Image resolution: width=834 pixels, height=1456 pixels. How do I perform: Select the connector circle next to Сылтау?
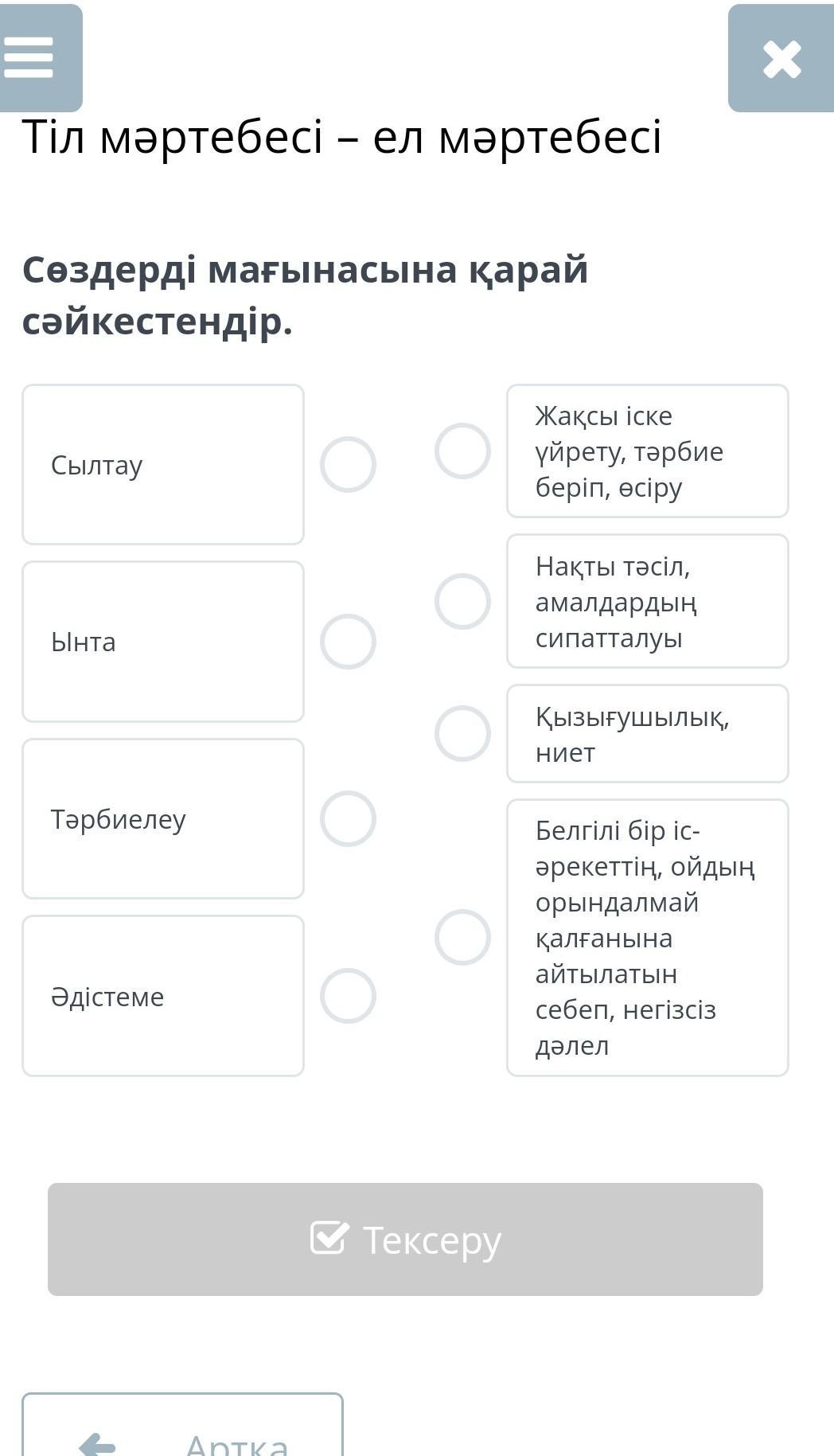[348, 464]
